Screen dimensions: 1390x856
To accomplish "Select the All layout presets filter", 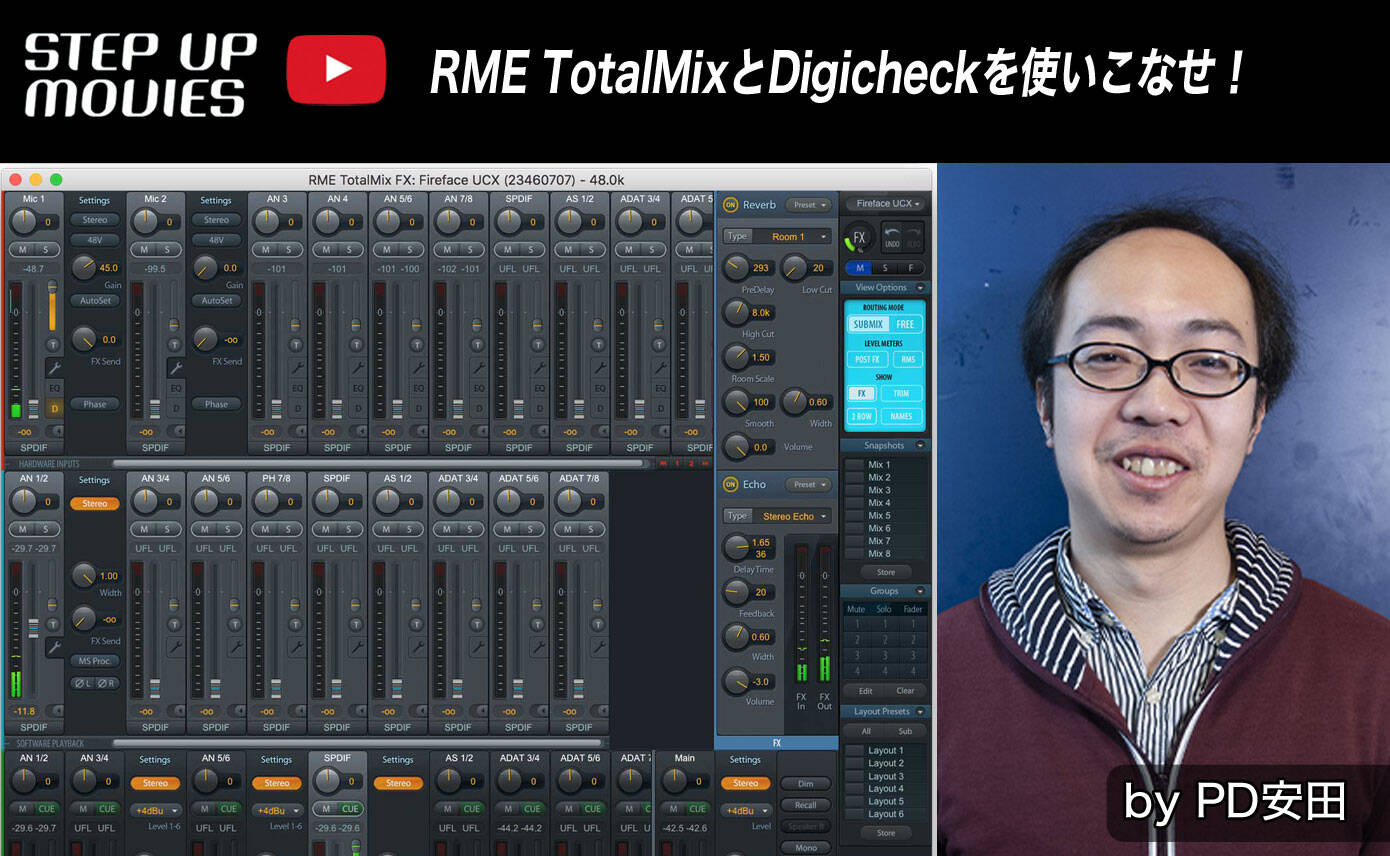I will click(866, 731).
